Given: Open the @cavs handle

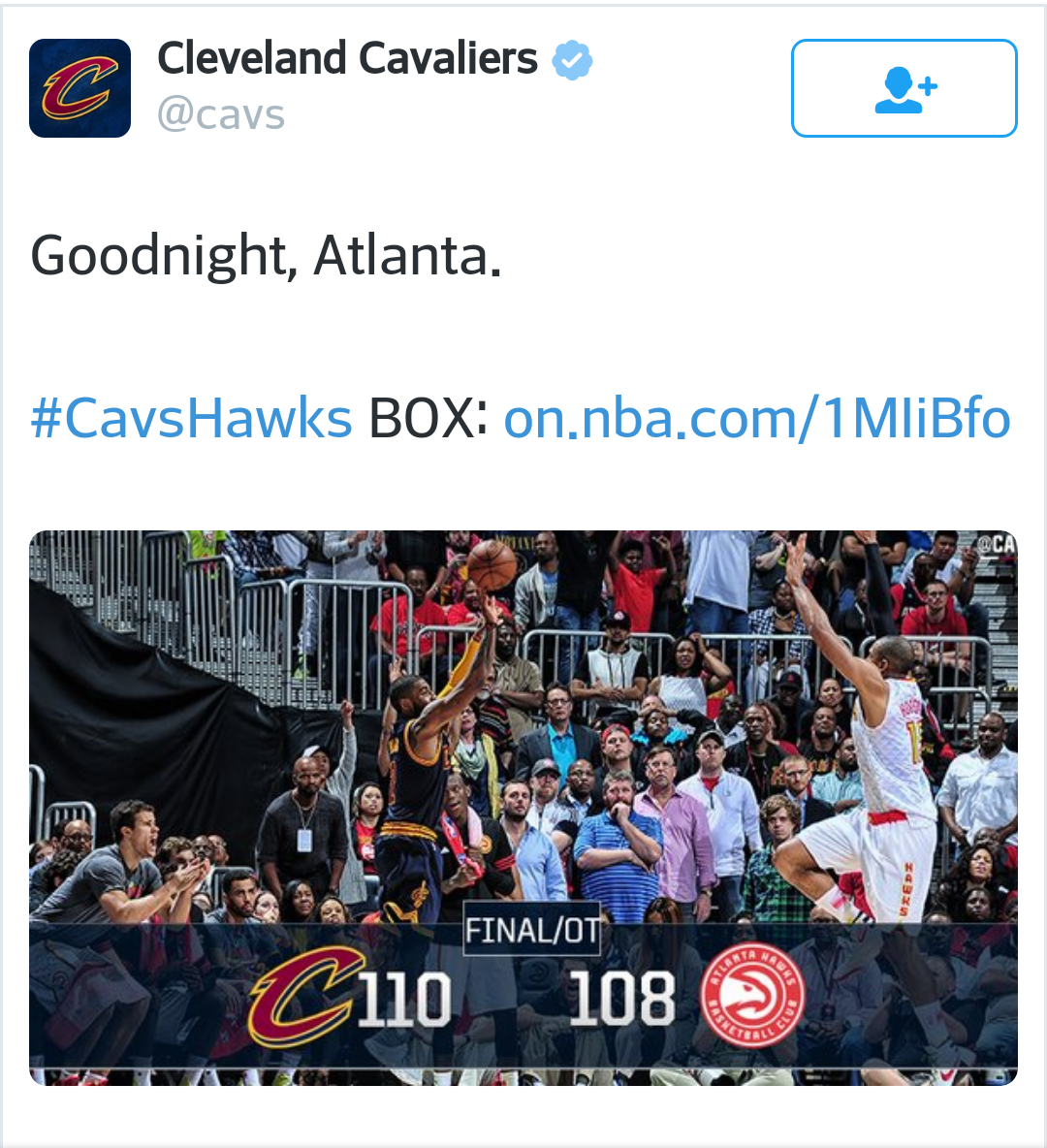Looking at the screenshot, I should (221, 114).
